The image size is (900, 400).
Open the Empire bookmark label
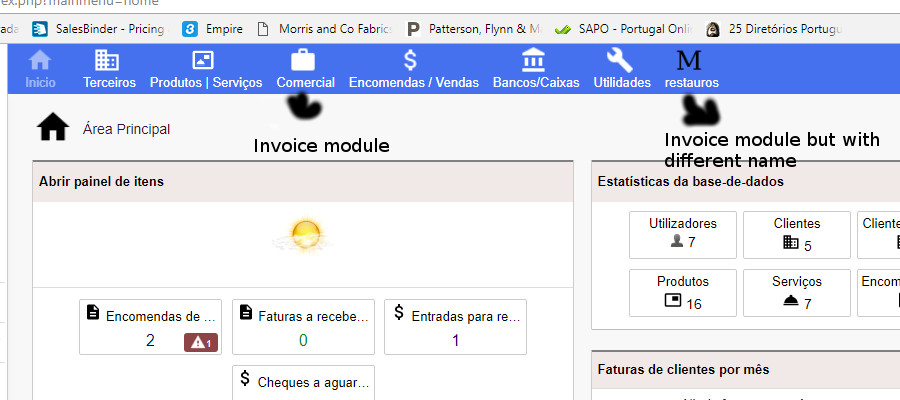[224, 29]
